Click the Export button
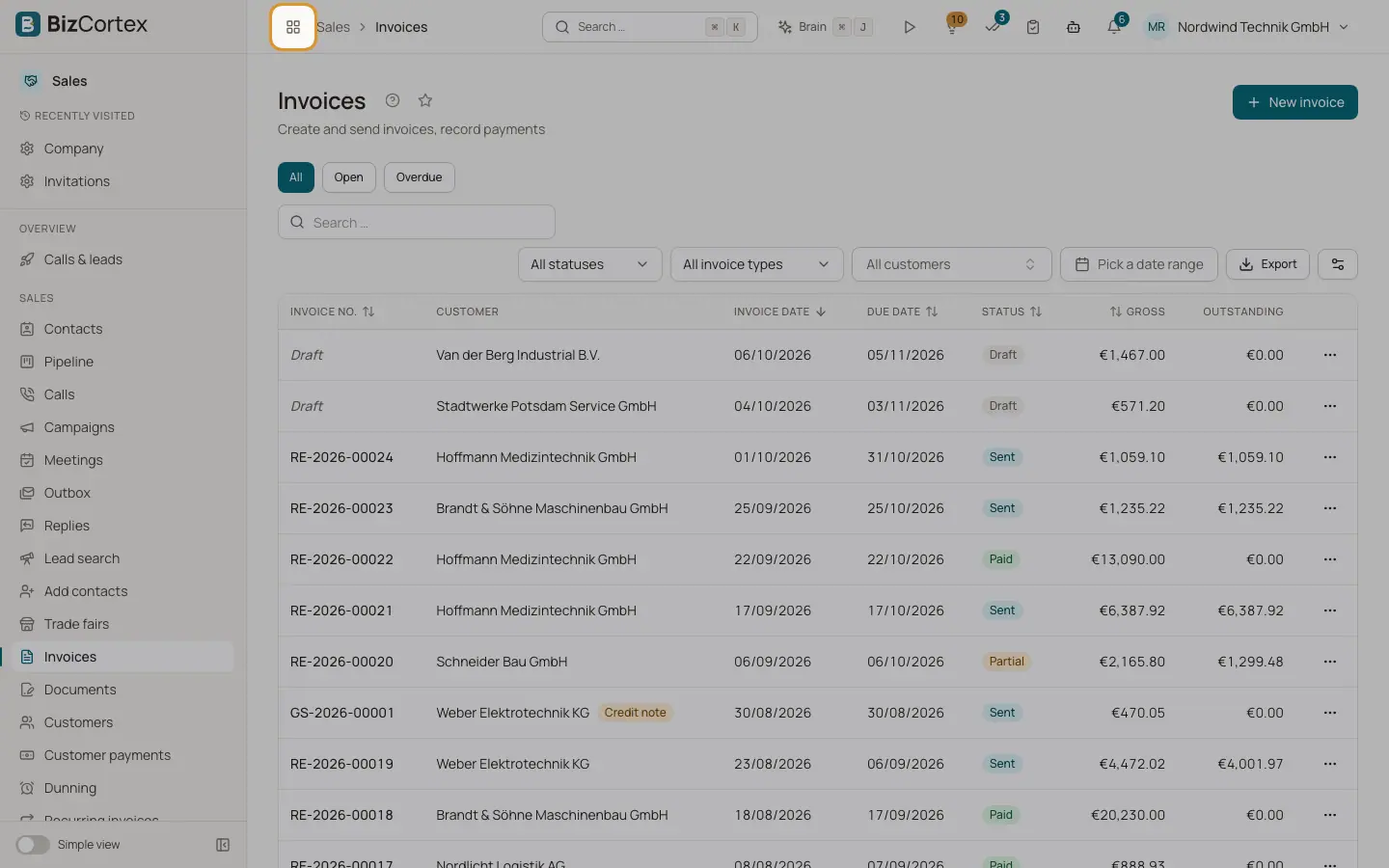 1267,264
